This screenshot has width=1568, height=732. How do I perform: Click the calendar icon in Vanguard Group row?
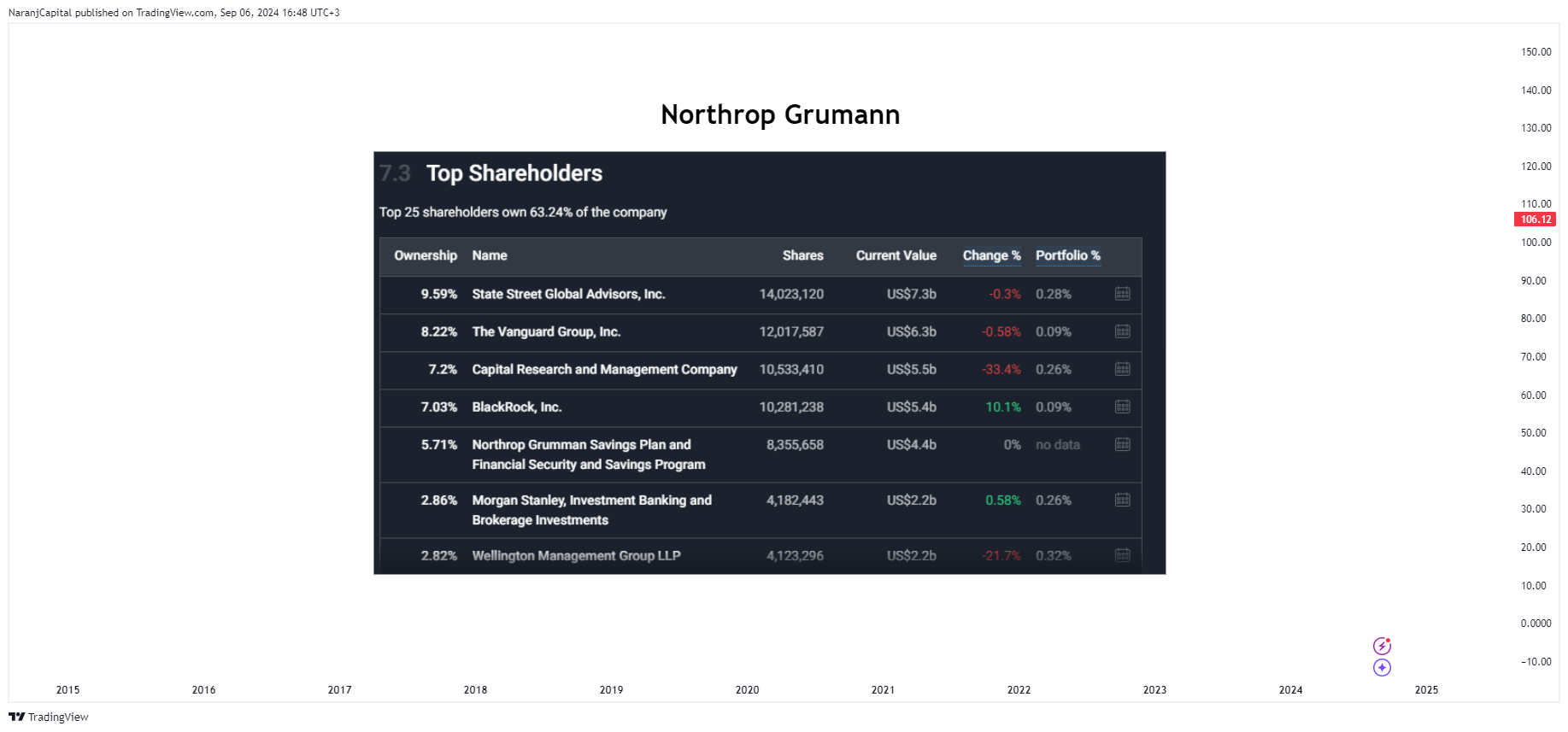coord(1122,331)
